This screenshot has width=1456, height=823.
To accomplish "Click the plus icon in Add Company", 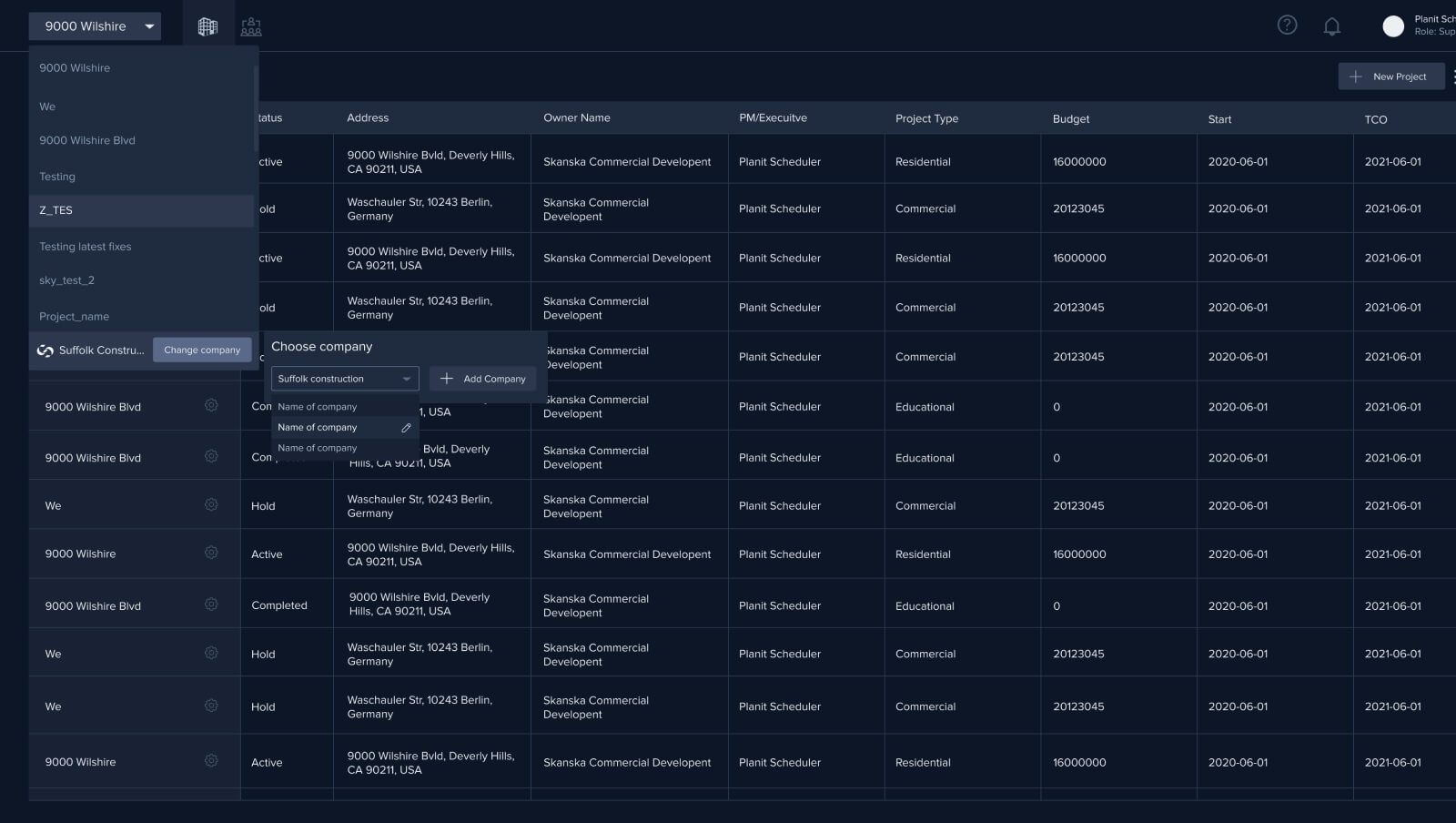I will (x=447, y=379).
